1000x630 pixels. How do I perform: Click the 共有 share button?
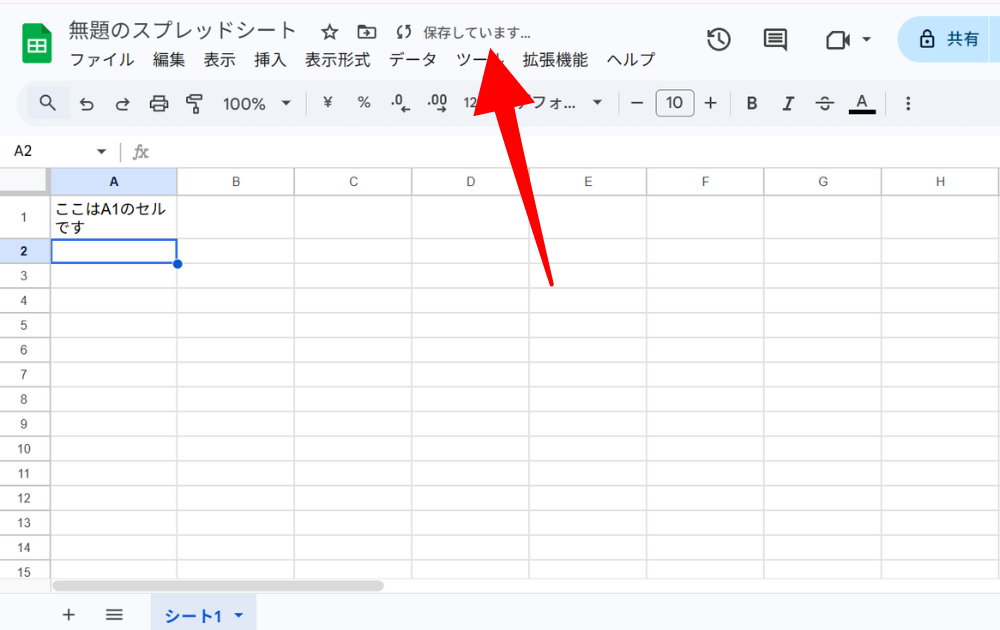(949, 40)
